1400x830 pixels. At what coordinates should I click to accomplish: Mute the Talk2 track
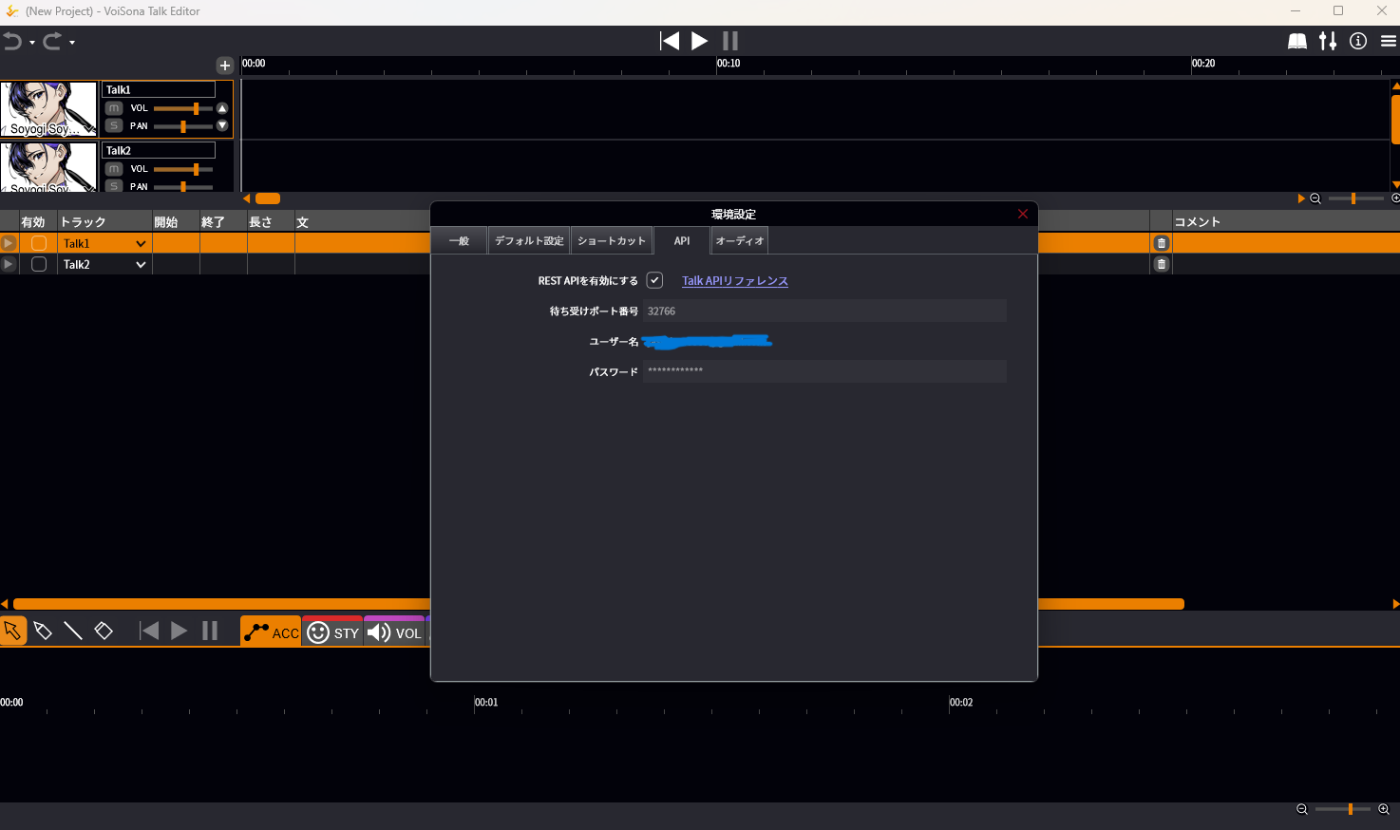(x=114, y=169)
